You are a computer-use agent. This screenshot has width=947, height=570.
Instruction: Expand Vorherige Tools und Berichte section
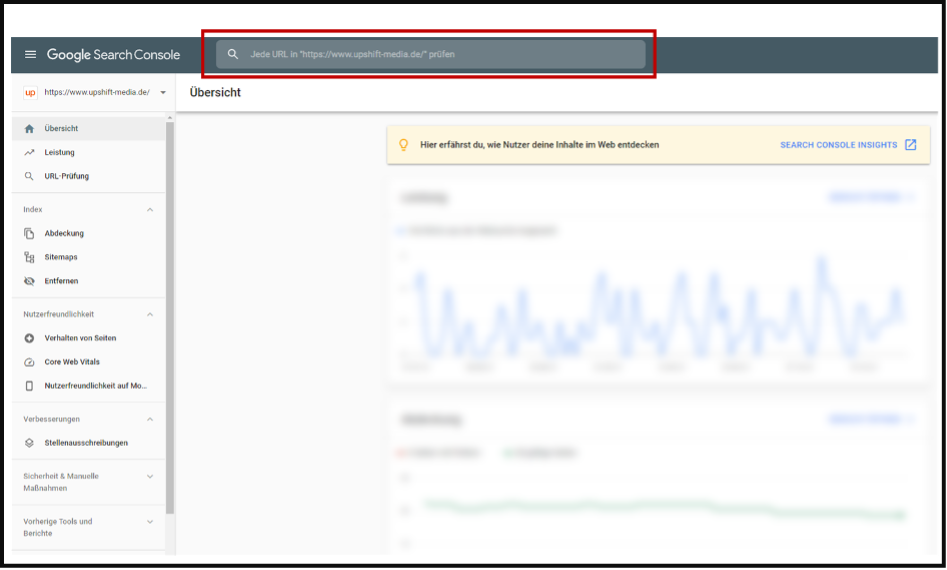[x=150, y=522]
